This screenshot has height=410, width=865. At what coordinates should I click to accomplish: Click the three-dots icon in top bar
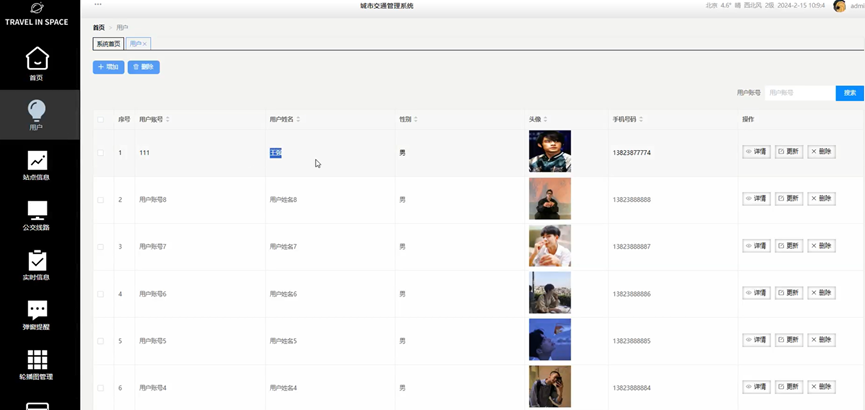98,4
